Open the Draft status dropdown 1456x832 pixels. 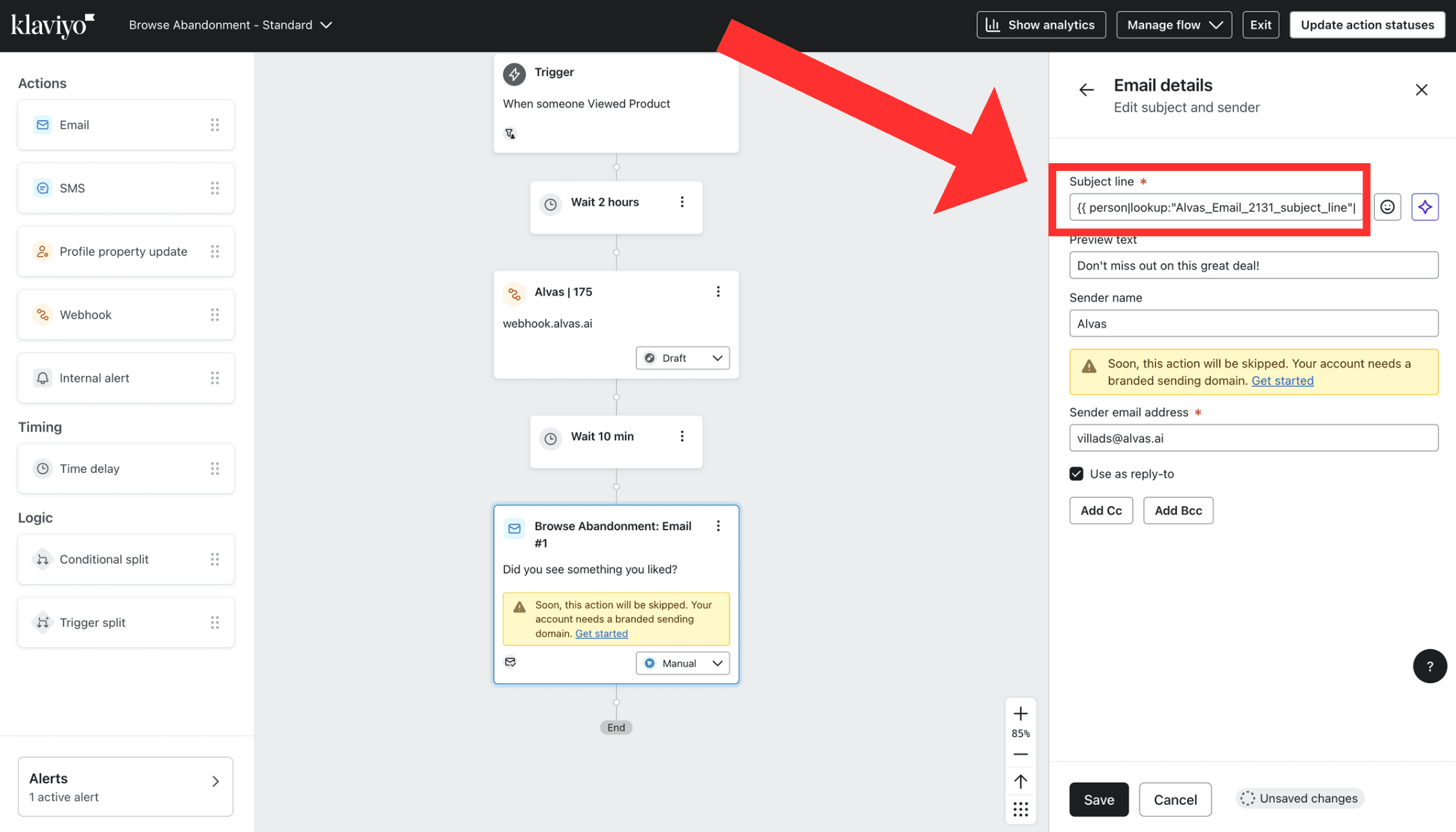click(682, 358)
